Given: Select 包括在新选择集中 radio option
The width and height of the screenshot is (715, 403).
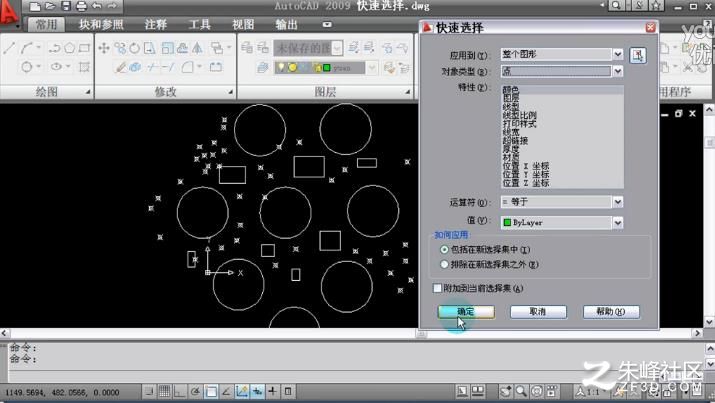Looking at the screenshot, I should coord(444,250).
